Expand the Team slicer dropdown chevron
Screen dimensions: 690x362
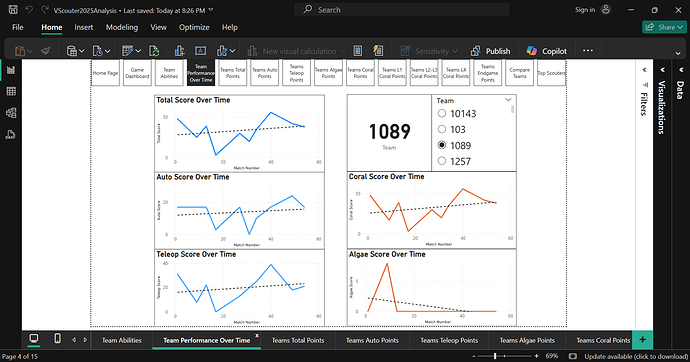click(508, 100)
